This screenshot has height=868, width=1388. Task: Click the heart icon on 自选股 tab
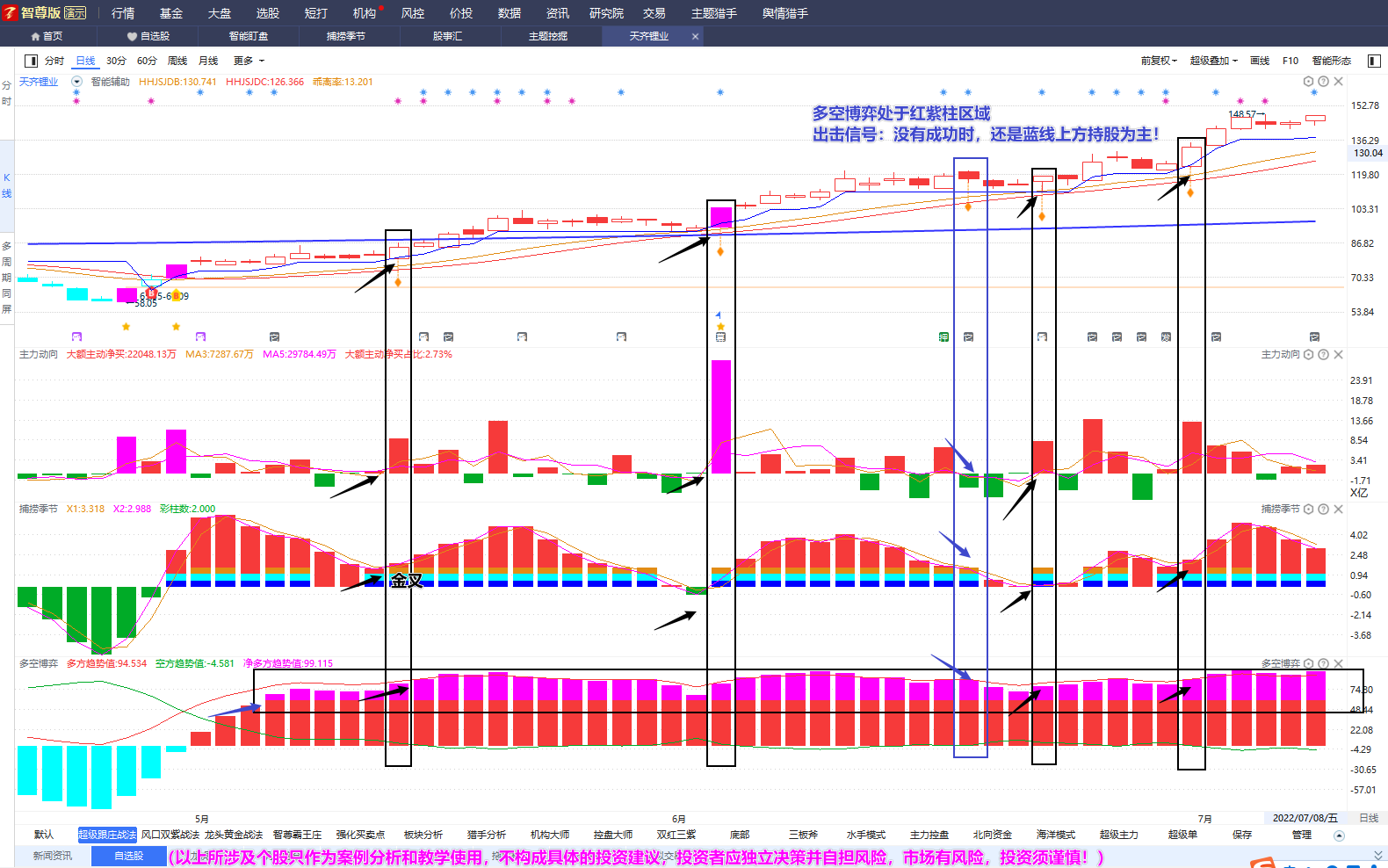coord(132,36)
